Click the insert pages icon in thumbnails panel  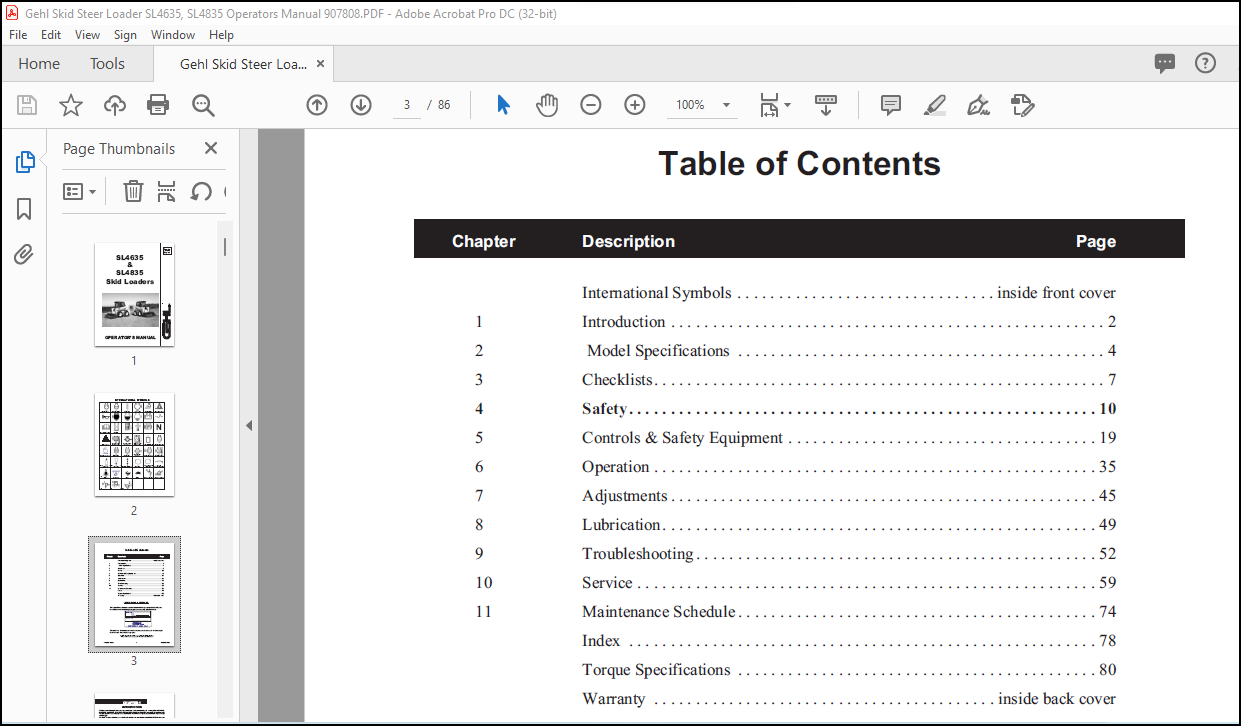167,191
